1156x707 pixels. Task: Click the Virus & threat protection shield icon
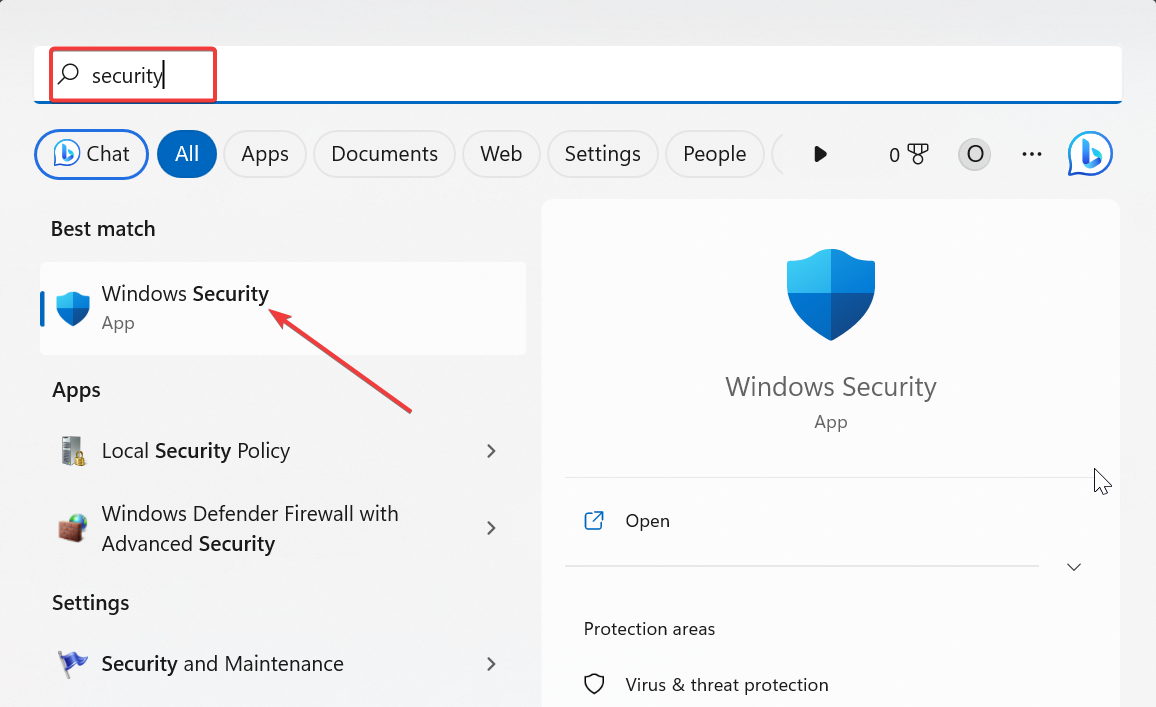click(x=594, y=684)
